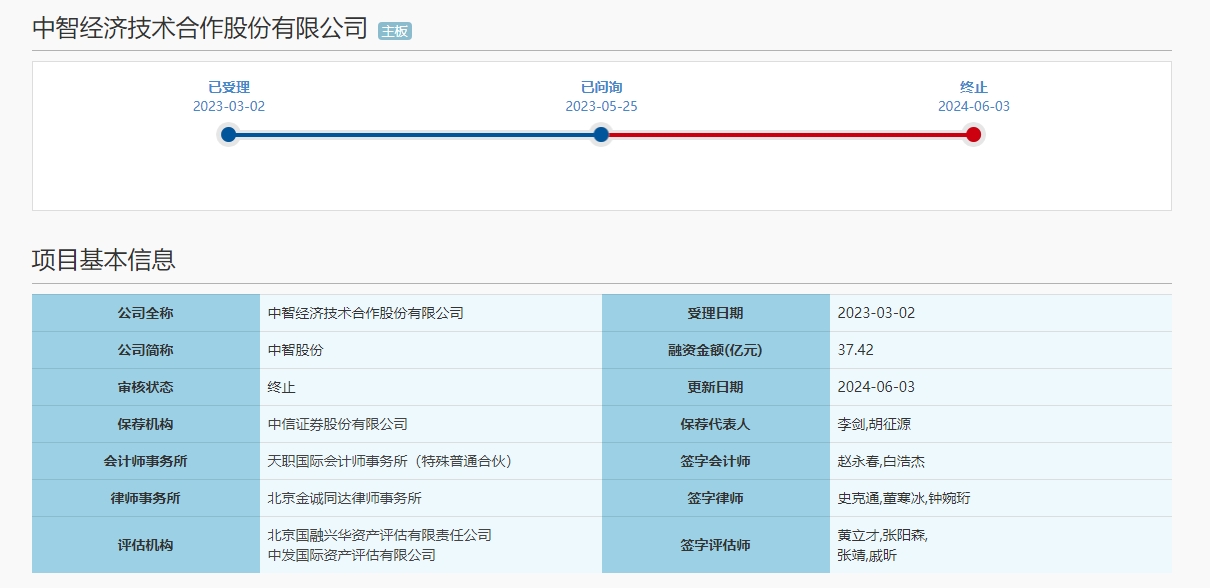The image size is (1210, 588).
Task: Click the 终止 stage label
Action: tap(974, 87)
